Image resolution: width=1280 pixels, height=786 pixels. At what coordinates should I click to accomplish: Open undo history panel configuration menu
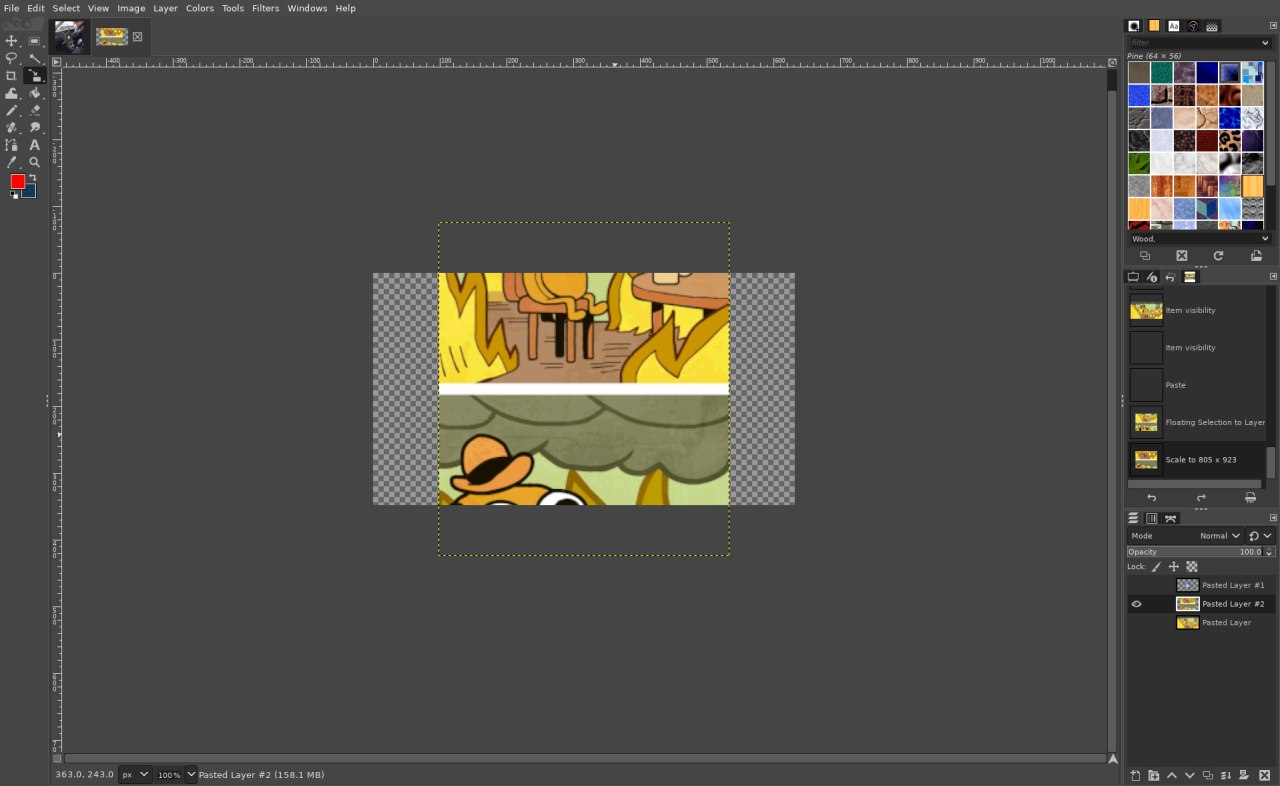(x=1273, y=277)
